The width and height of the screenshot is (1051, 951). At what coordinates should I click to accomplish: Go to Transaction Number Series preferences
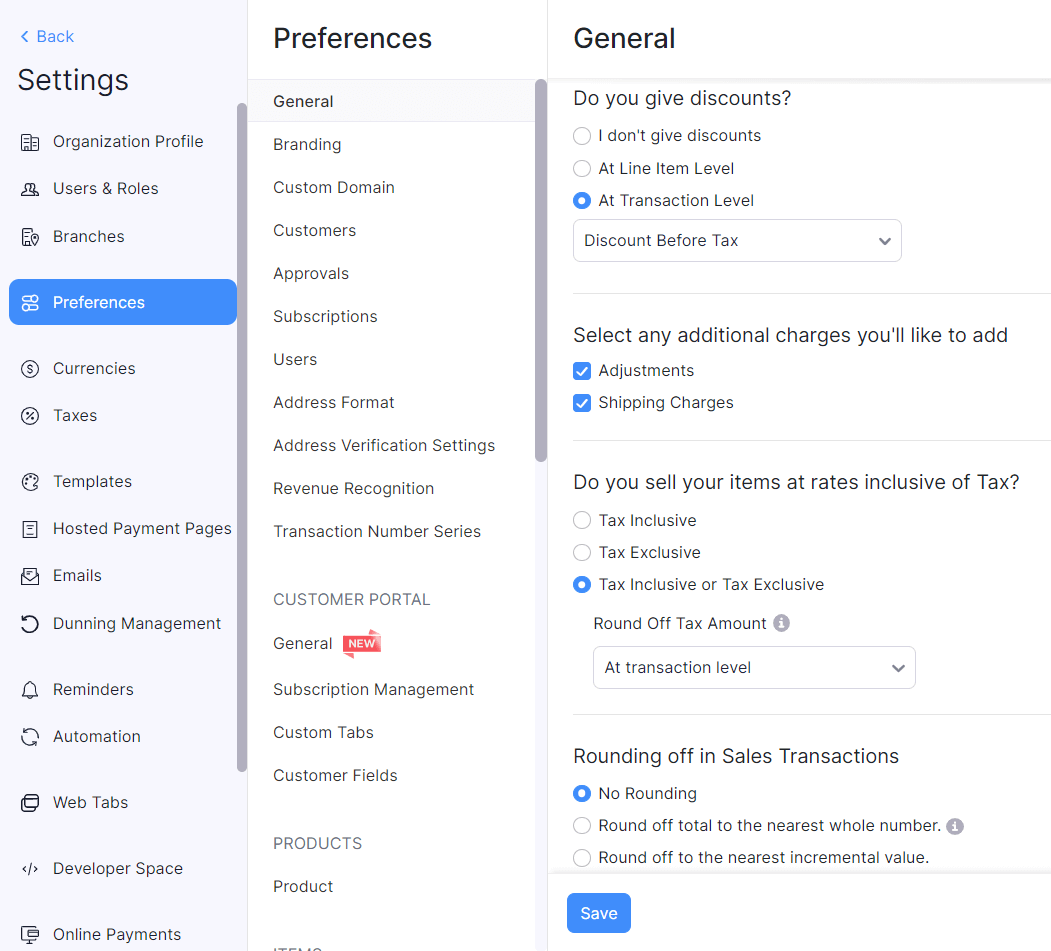point(377,532)
